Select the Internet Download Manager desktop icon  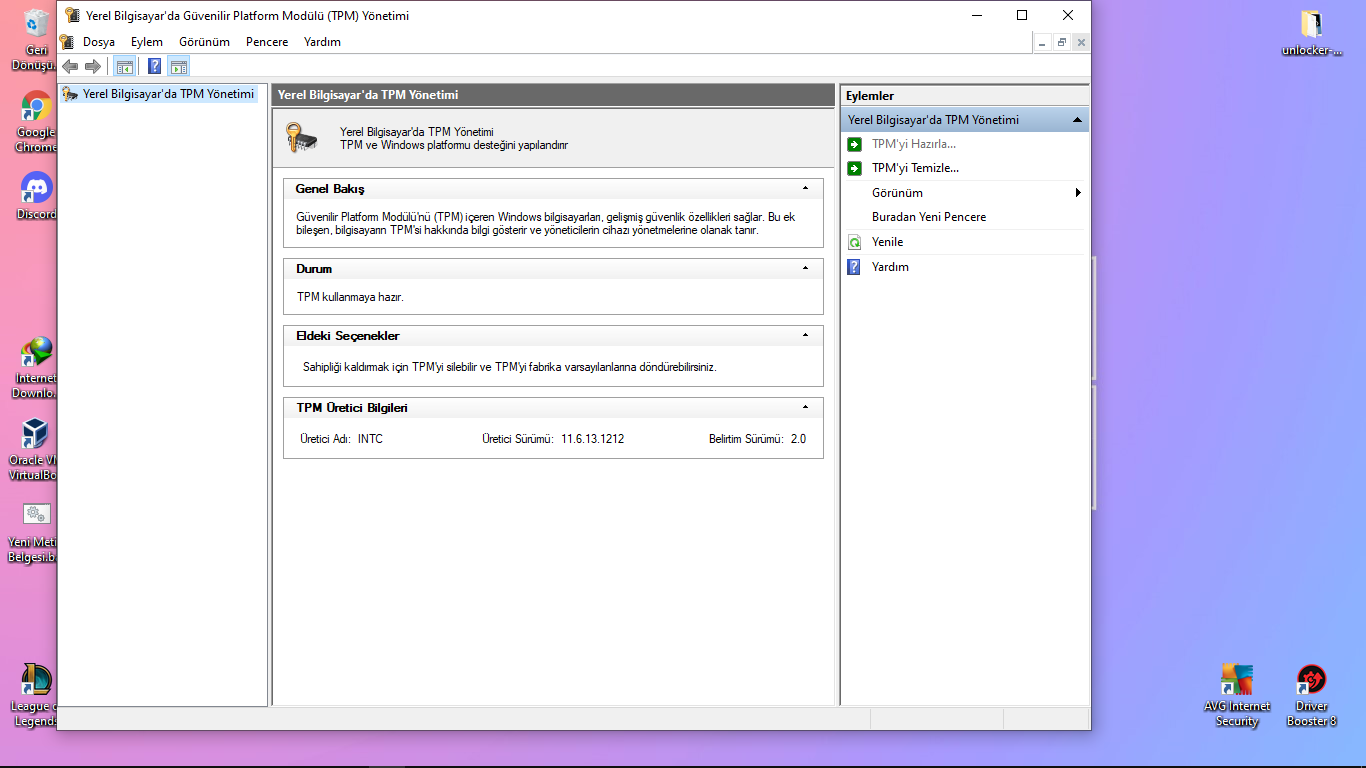37,367
